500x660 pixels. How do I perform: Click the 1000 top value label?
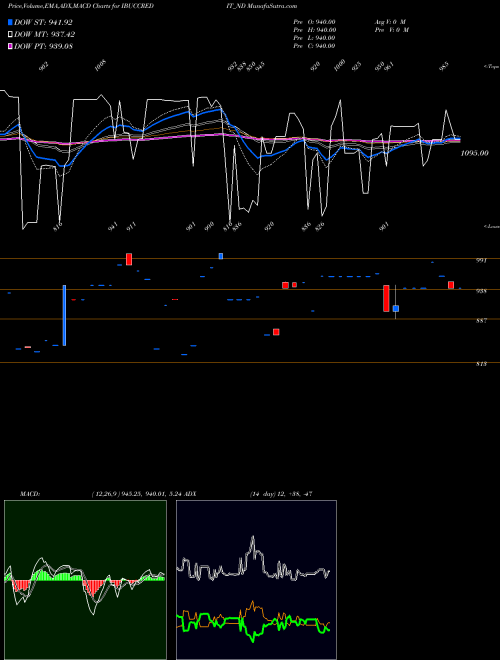coord(339,65)
